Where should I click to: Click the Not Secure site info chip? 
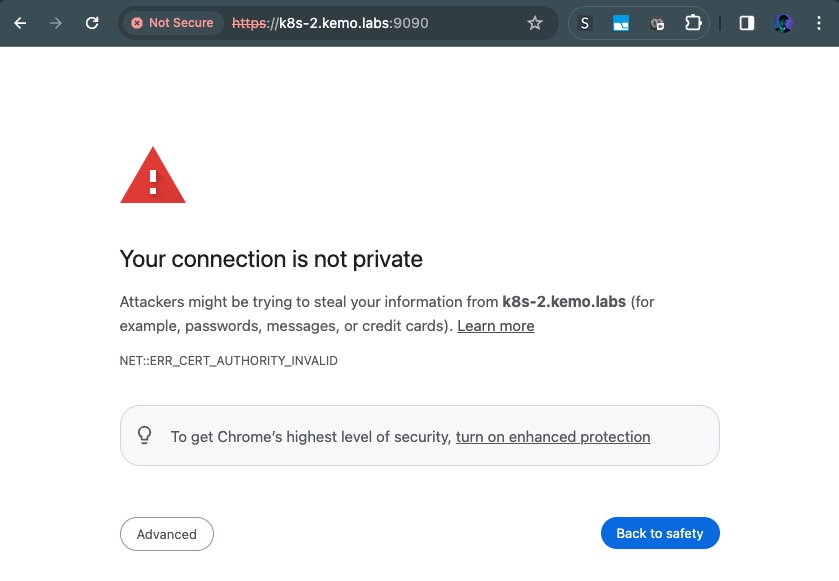(172, 23)
